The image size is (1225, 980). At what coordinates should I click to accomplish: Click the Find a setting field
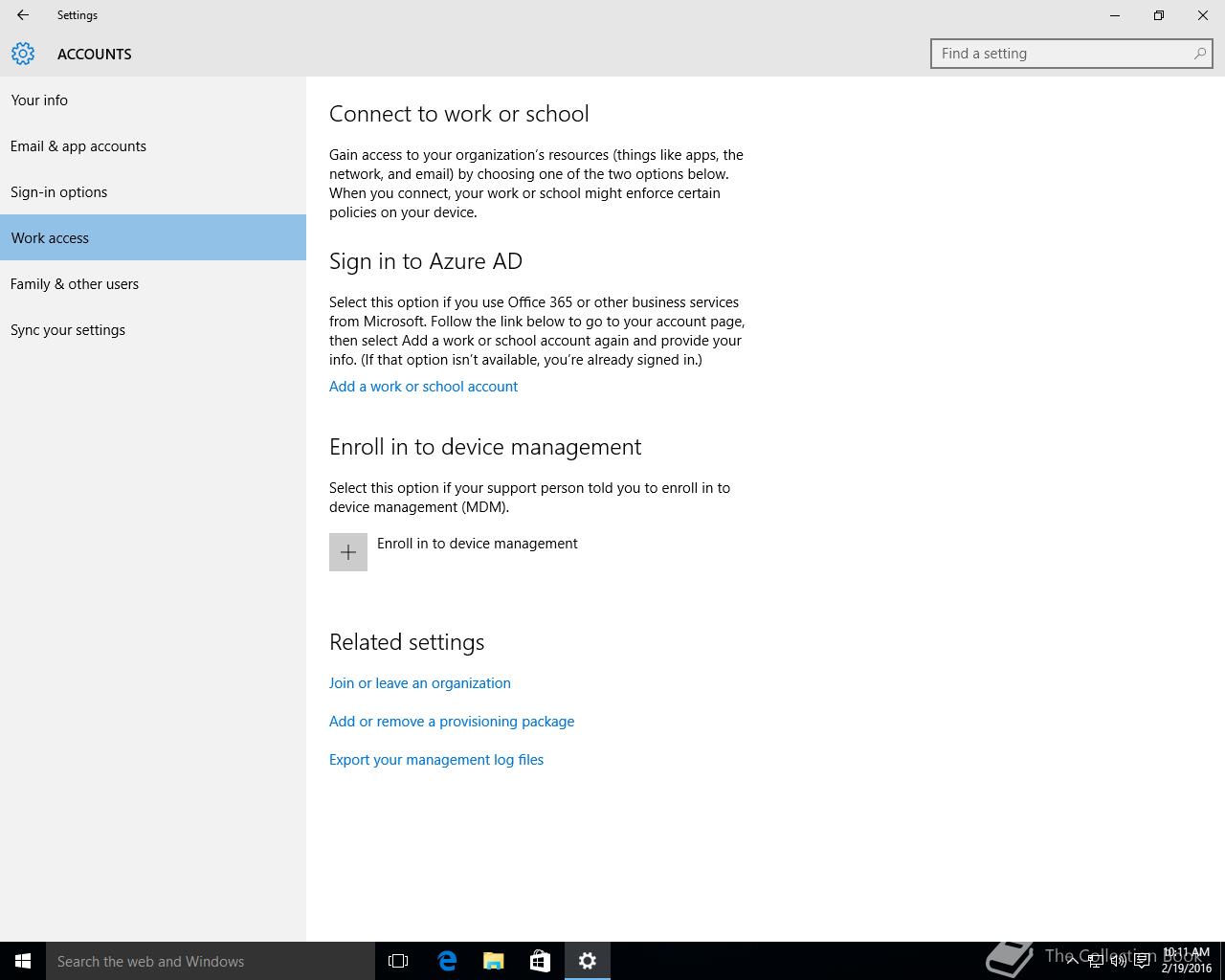(x=1072, y=54)
